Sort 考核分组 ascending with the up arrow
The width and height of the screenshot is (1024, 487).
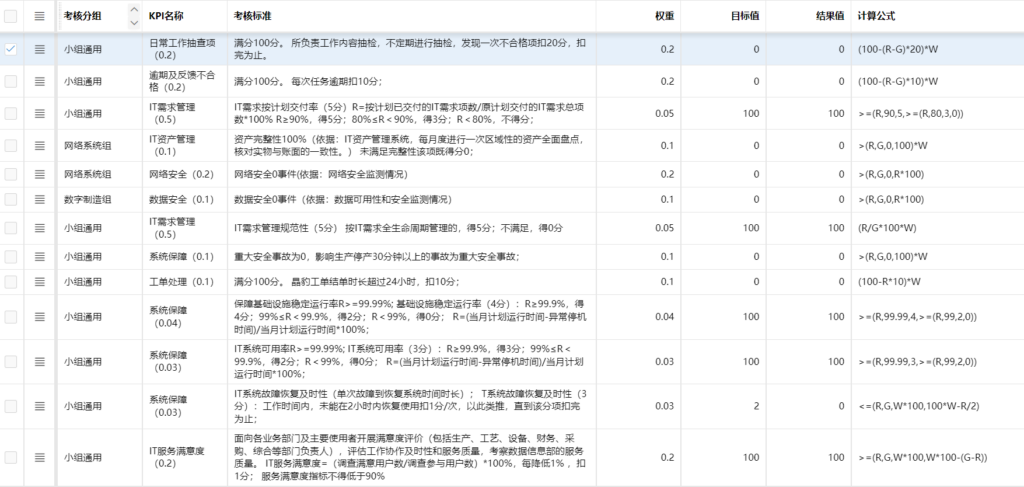coord(134,11)
